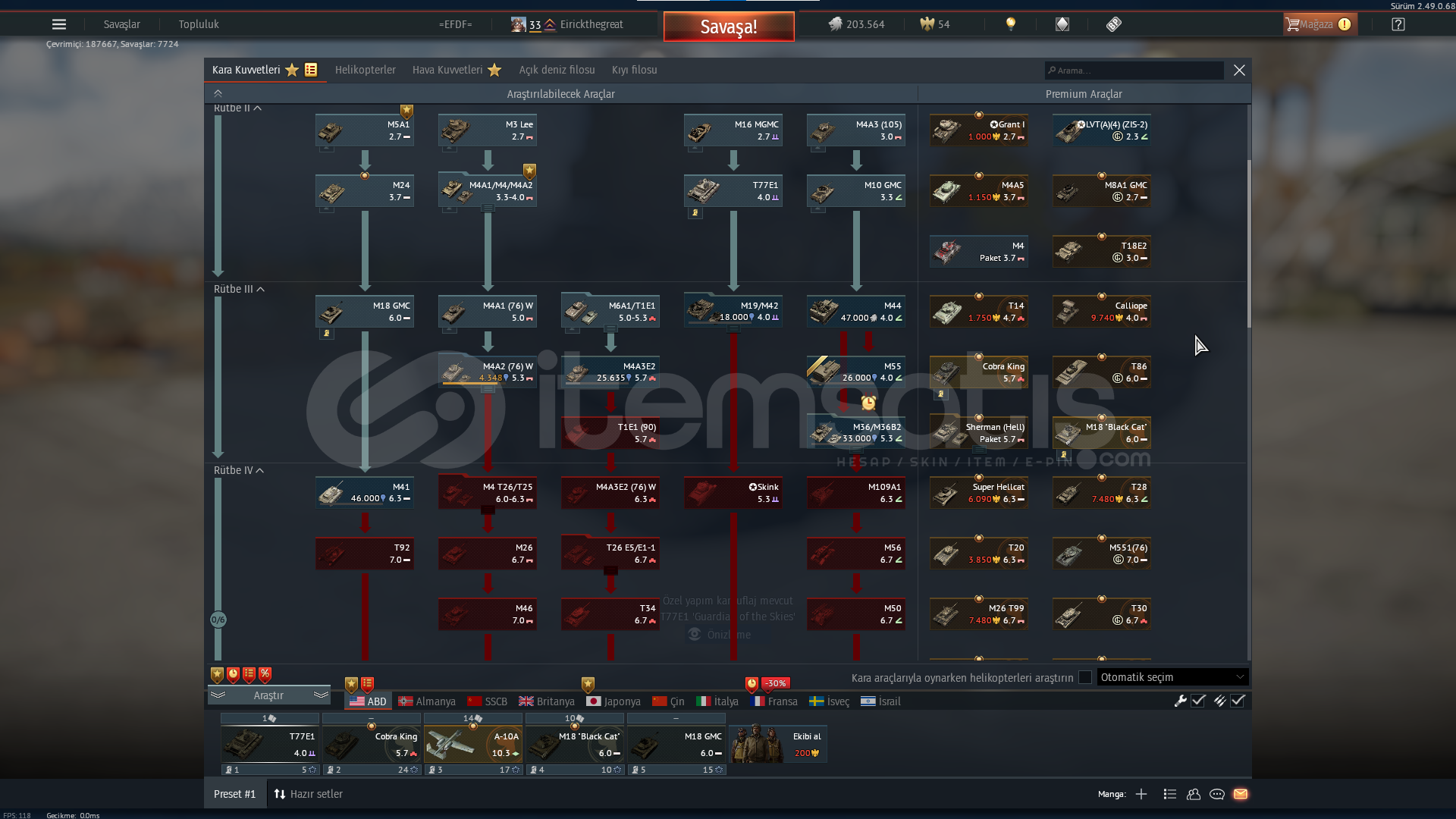This screenshot has width=1456, height=819.
Task: Click the lightbulb icon in top bar
Action: coord(1010,24)
